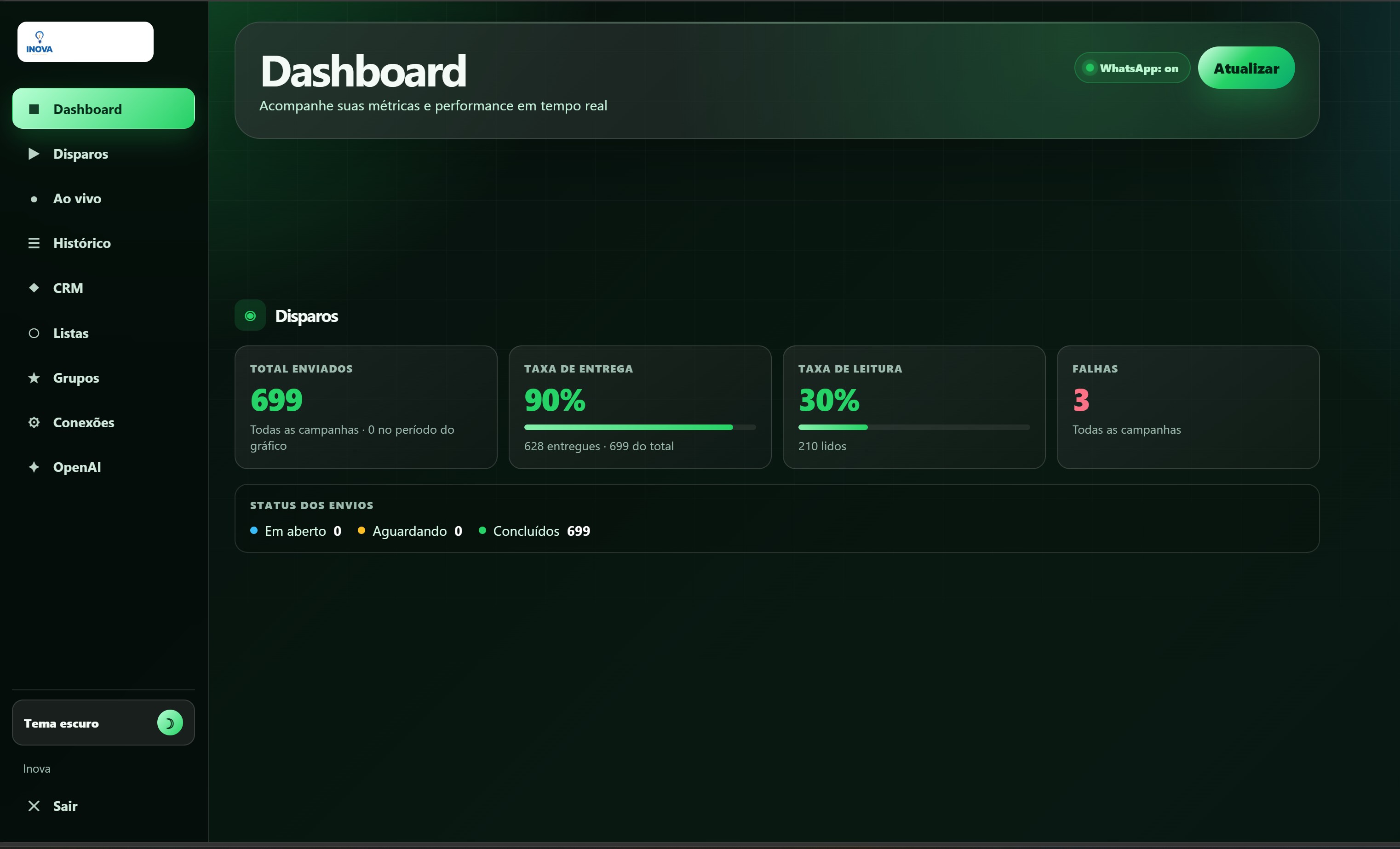
Task: Click the gear icon beside Conexões
Action: pos(34,422)
